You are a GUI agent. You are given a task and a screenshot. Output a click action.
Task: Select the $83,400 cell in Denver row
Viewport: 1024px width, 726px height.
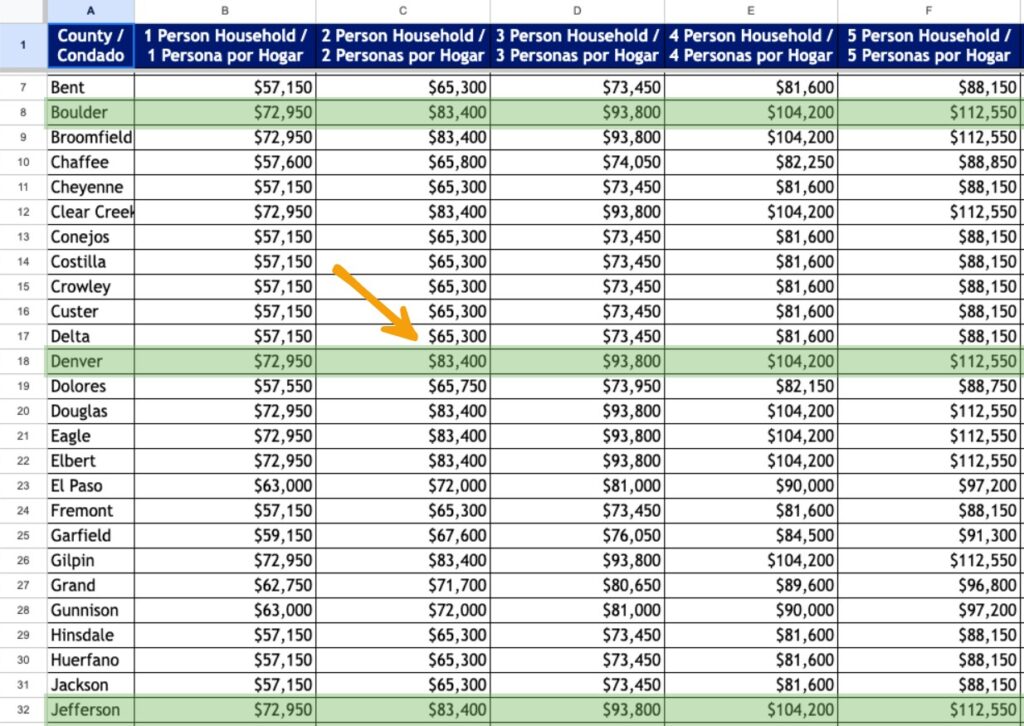tap(402, 361)
